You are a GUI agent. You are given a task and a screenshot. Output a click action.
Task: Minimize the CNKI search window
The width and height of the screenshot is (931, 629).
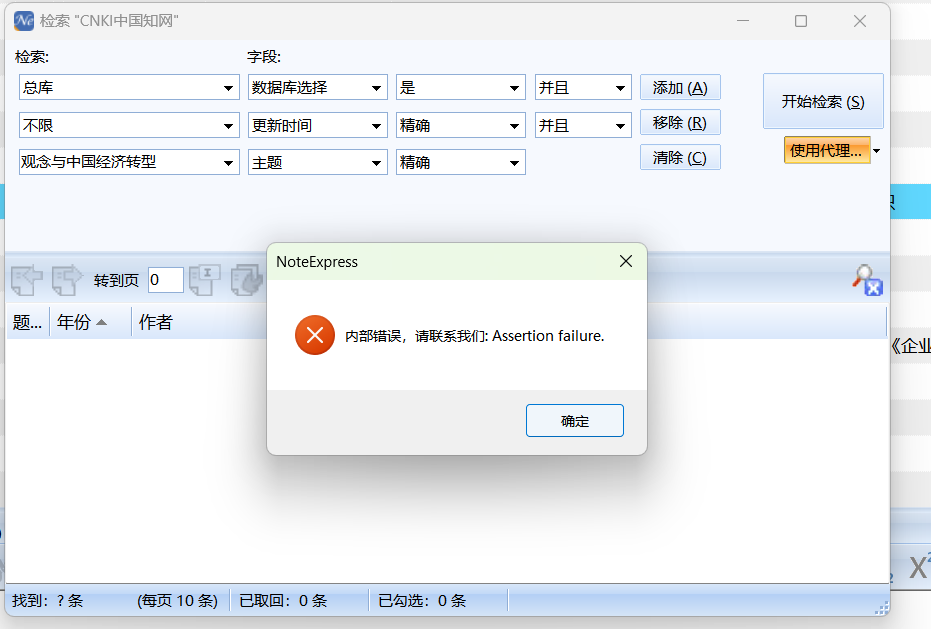[743, 21]
